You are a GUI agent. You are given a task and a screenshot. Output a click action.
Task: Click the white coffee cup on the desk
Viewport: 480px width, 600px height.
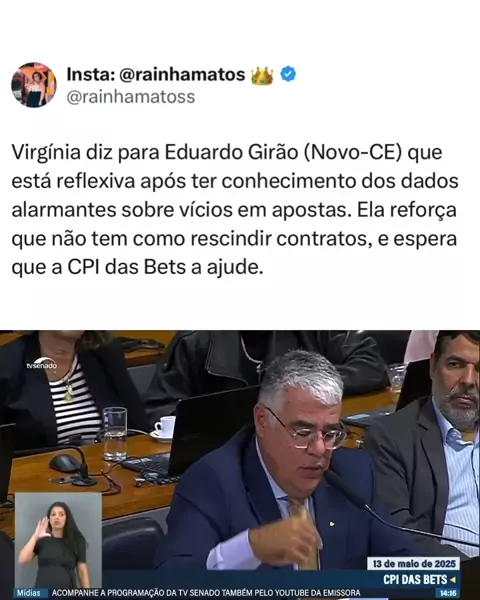click(165, 428)
